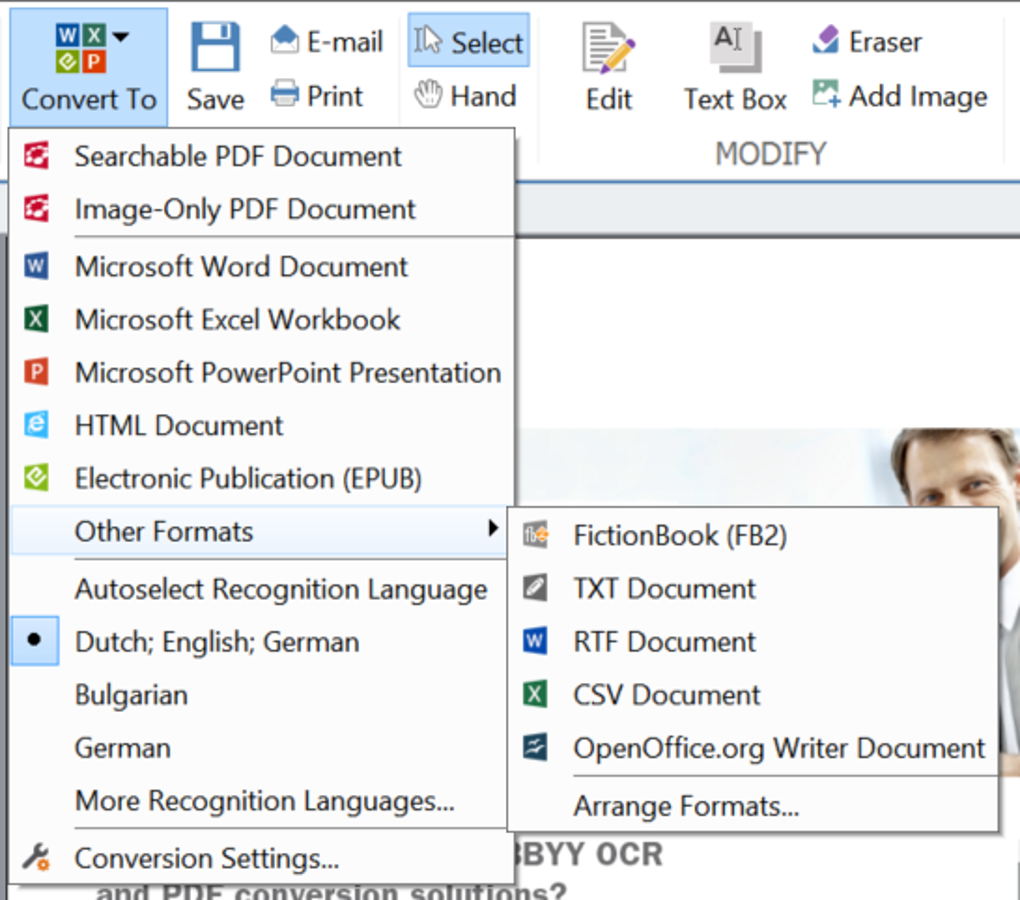Click the Conversion Settings wrench icon

[x=36, y=858]
